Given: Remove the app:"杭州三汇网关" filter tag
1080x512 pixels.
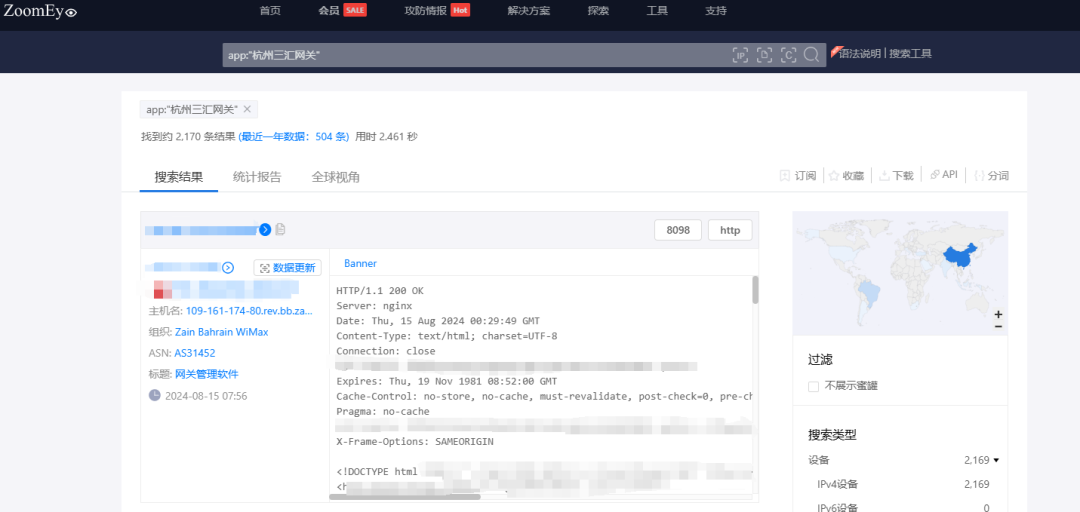Looking at the screenshot, I should [x=247, y=109].
